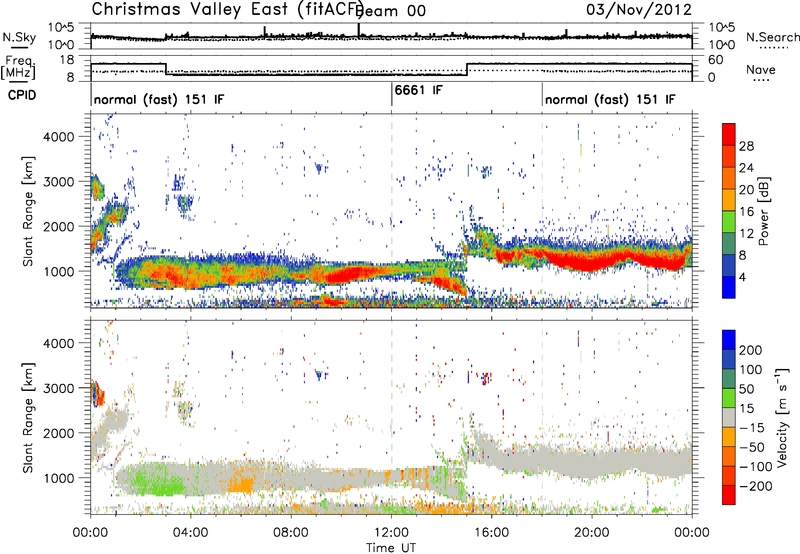The height and width of the screenshot is (554, 800).
Task: Click the '16:00' time tick label
Action: click(x=491, y=533)
